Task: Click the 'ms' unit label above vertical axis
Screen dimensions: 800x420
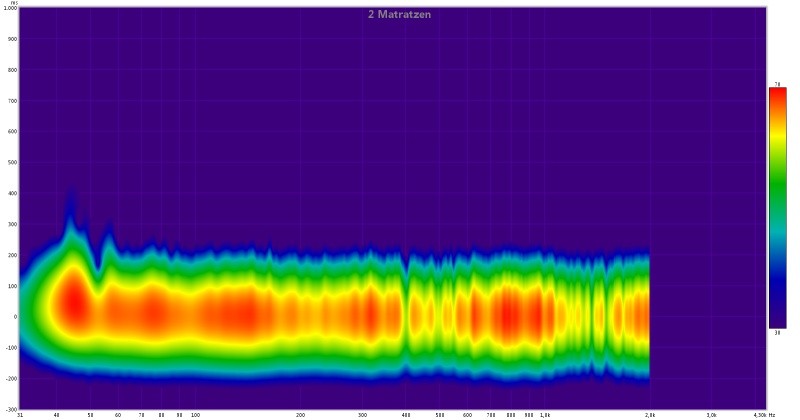Action: (x=13, y=3)
